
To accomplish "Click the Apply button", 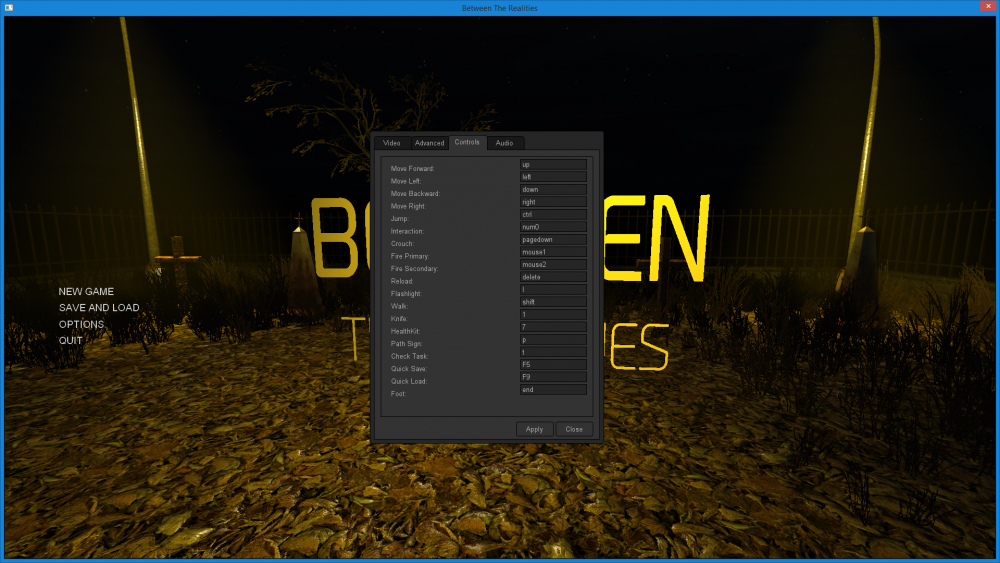I will [534, 429].
